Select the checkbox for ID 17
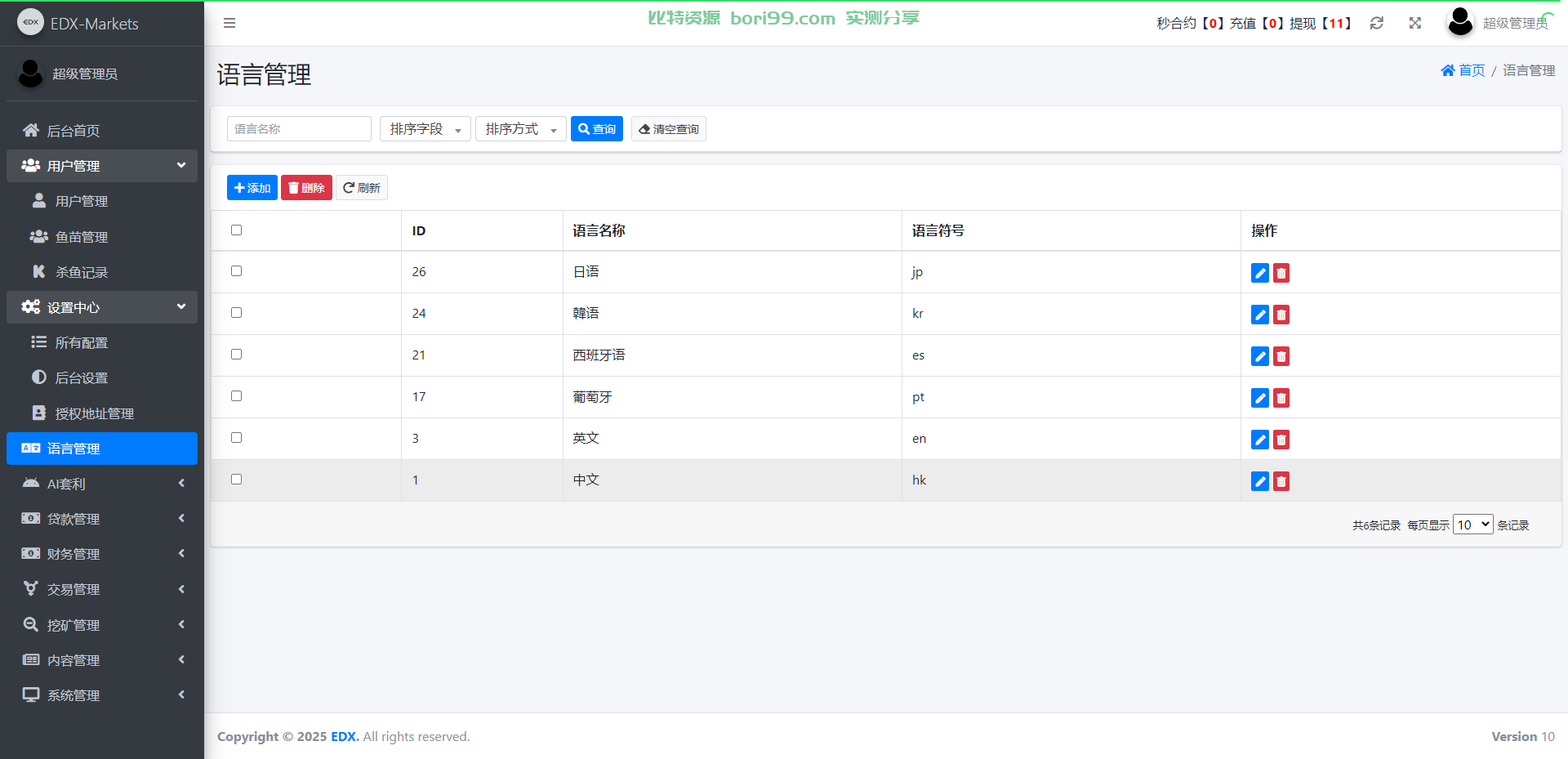 (237, 395)
